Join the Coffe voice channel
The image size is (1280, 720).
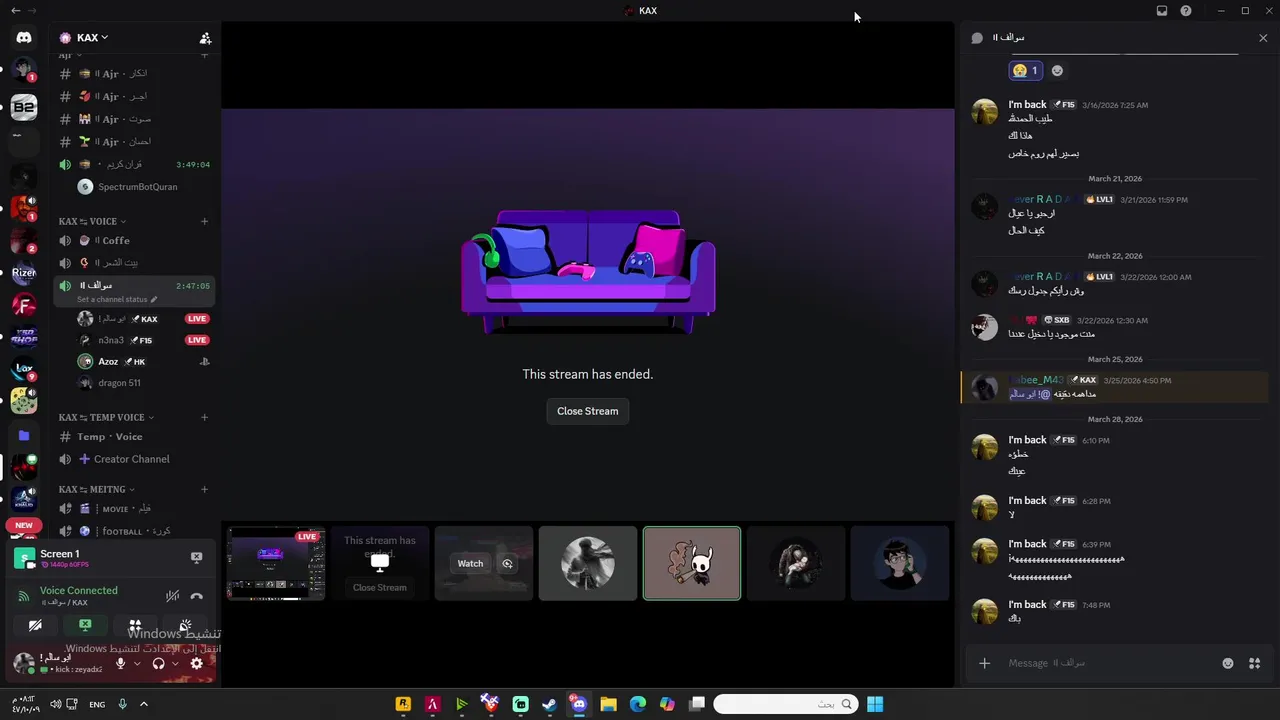[134, 241]
